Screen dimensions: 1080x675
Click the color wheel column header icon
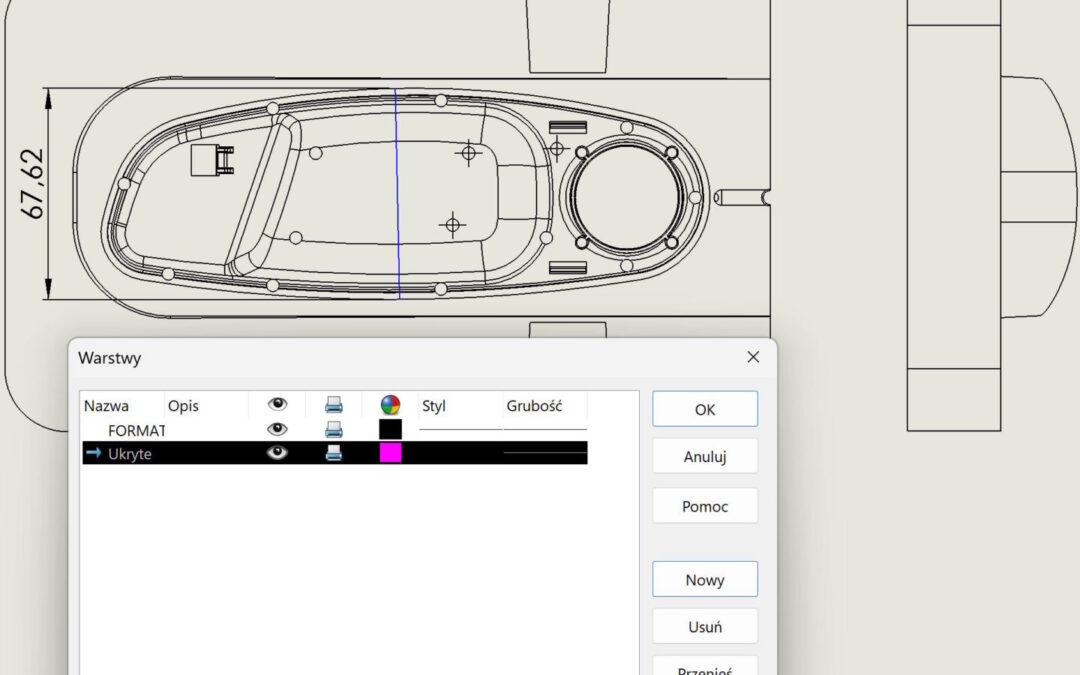tap(390, 405)
